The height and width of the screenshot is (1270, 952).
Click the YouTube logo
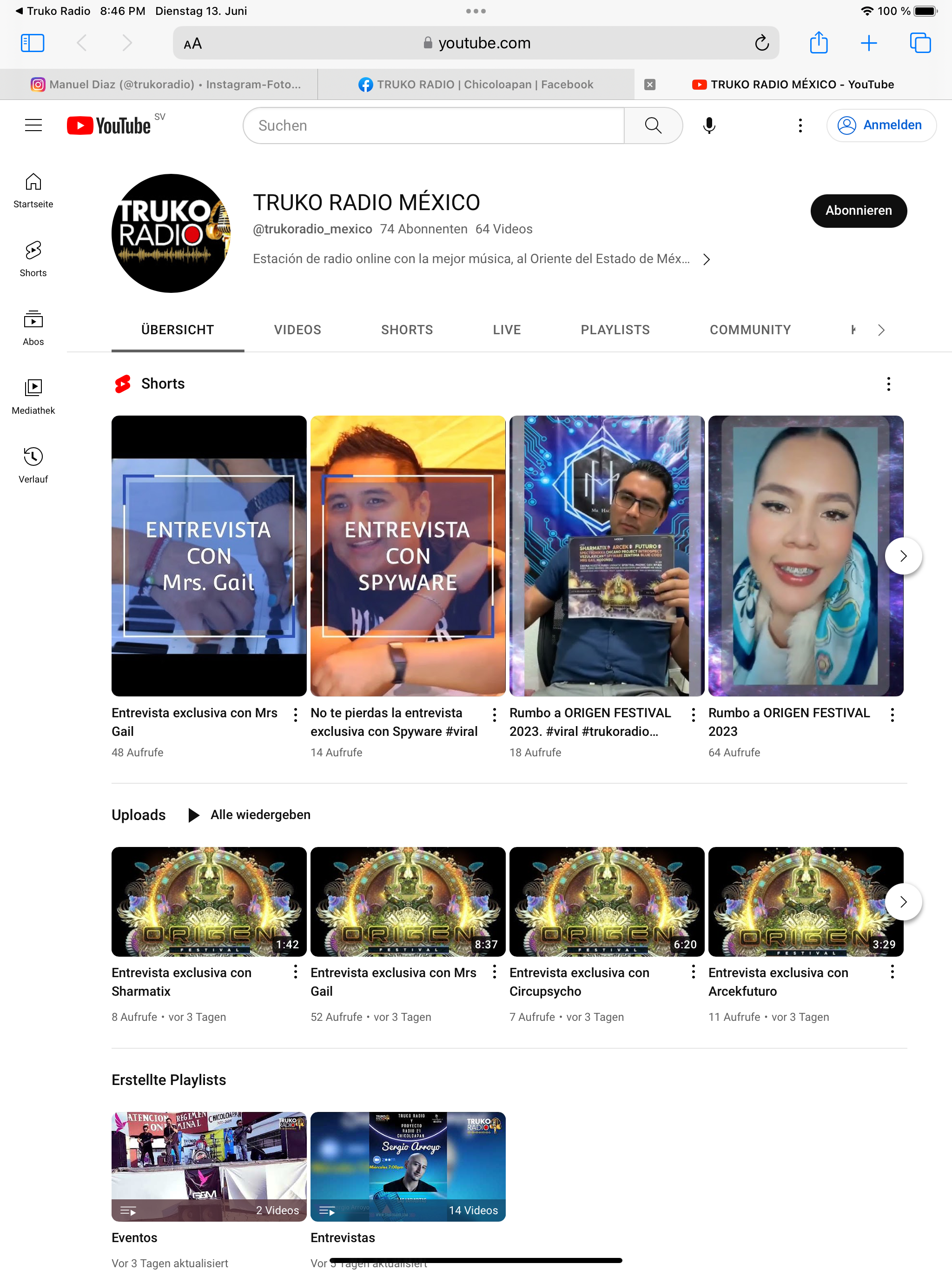pyautogui.click(x=109, y=125)
